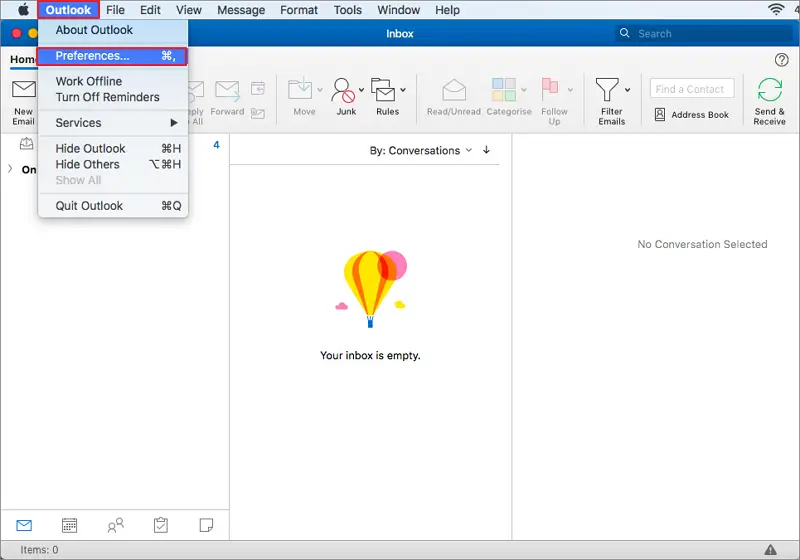Toggle Work Offline in Outlook menu
This screenshot has height=560, width=800.
pyautogui.click(x=113, y=81)
